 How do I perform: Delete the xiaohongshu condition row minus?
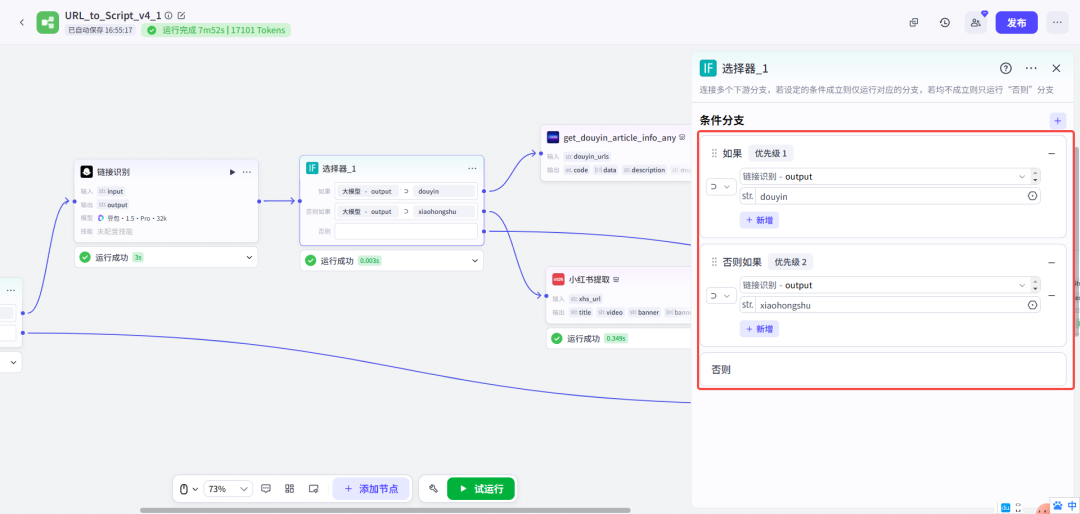tap(1052, 296)
